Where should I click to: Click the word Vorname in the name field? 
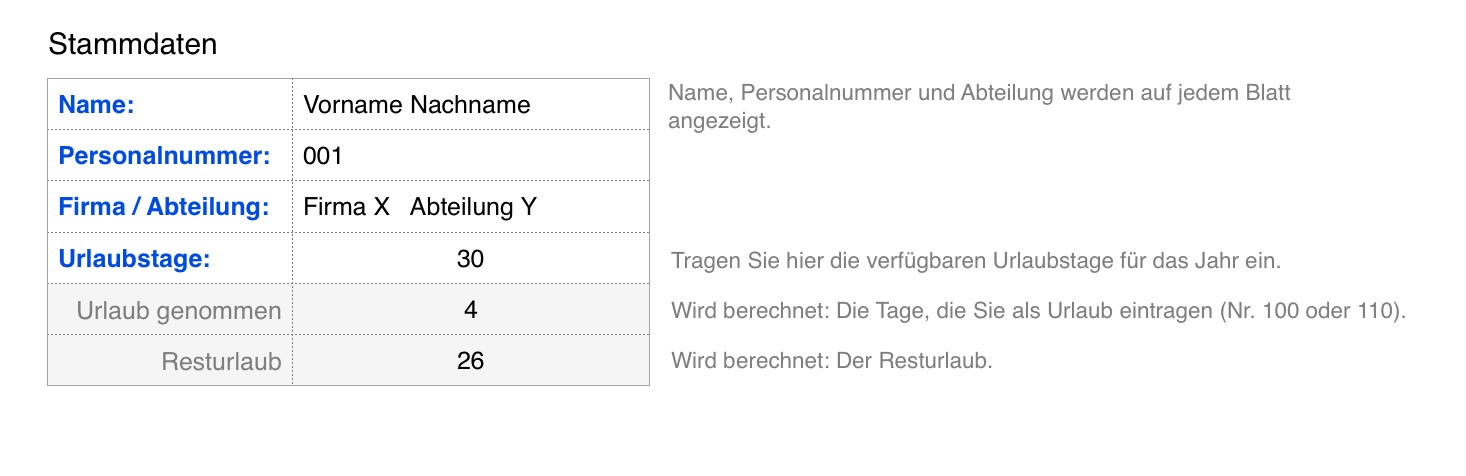353,104
